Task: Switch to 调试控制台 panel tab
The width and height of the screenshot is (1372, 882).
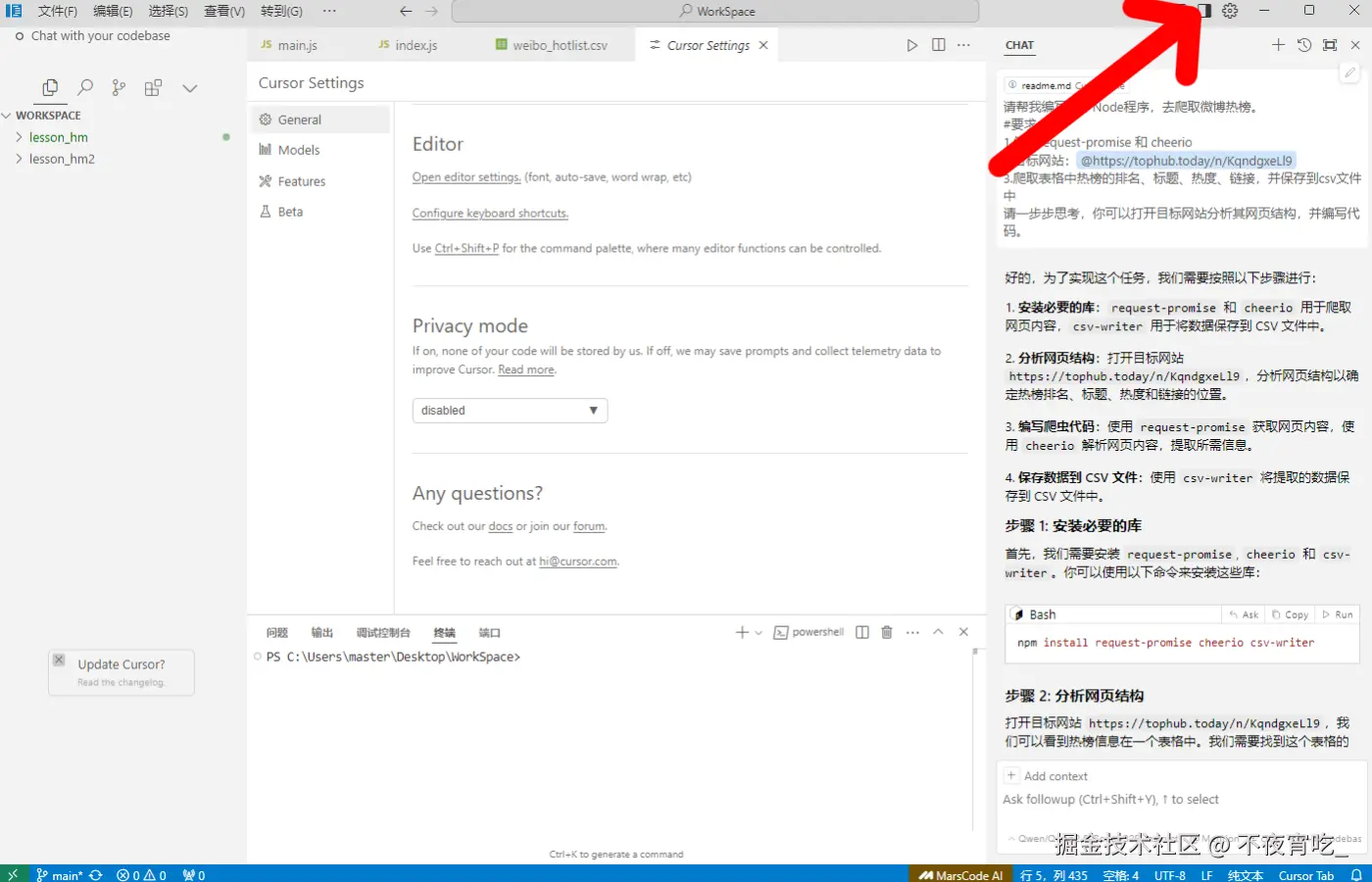Action: [x=383, y=633]
